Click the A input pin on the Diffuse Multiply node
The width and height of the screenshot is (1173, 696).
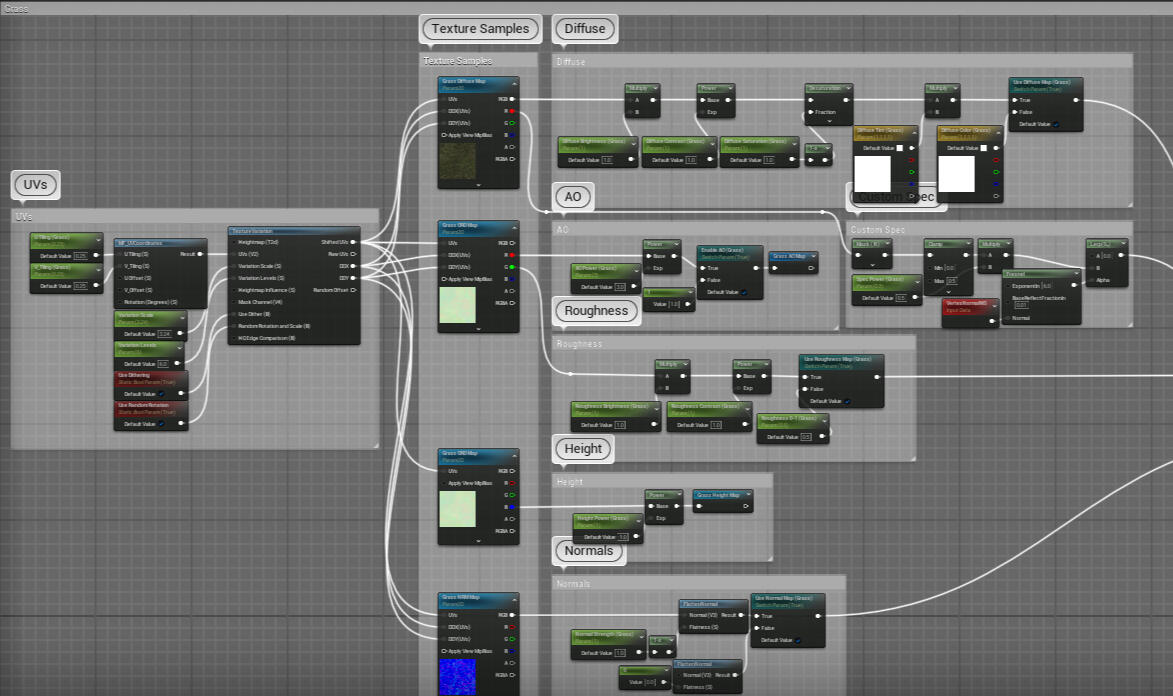click(x=630, y=100)
